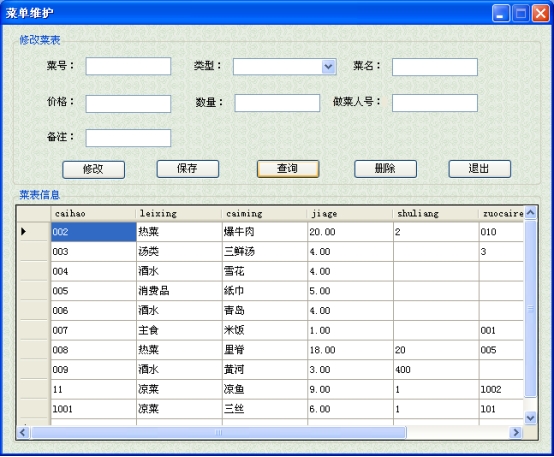
Task: Focus the 菜名 input field
Action: coord(435,67)
